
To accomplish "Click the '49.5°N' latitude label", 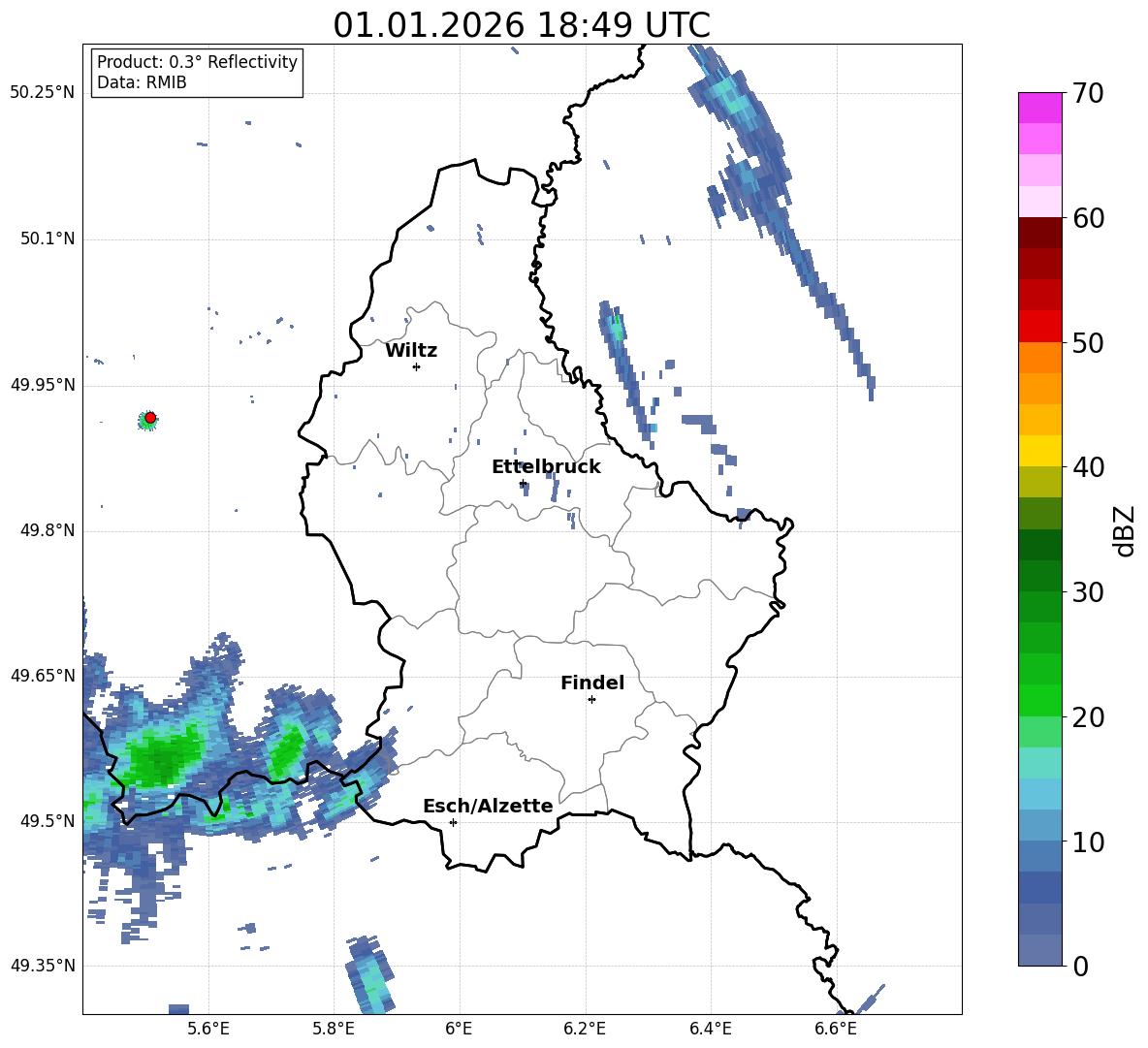I will 48,821.
